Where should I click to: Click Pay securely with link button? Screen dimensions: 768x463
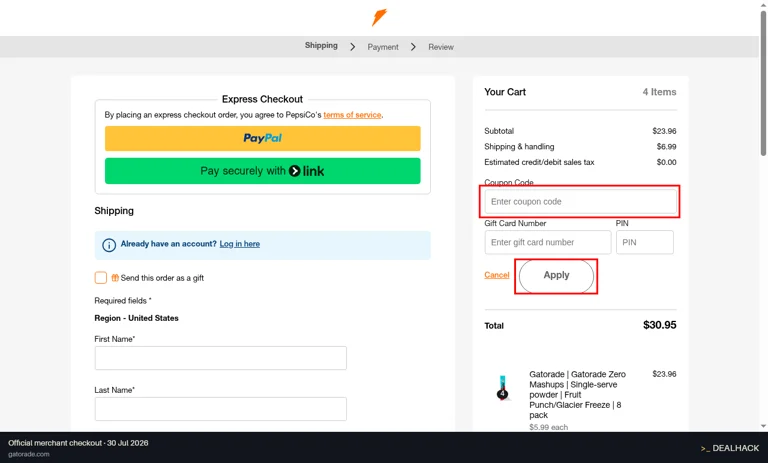click(x=263, y=171)
